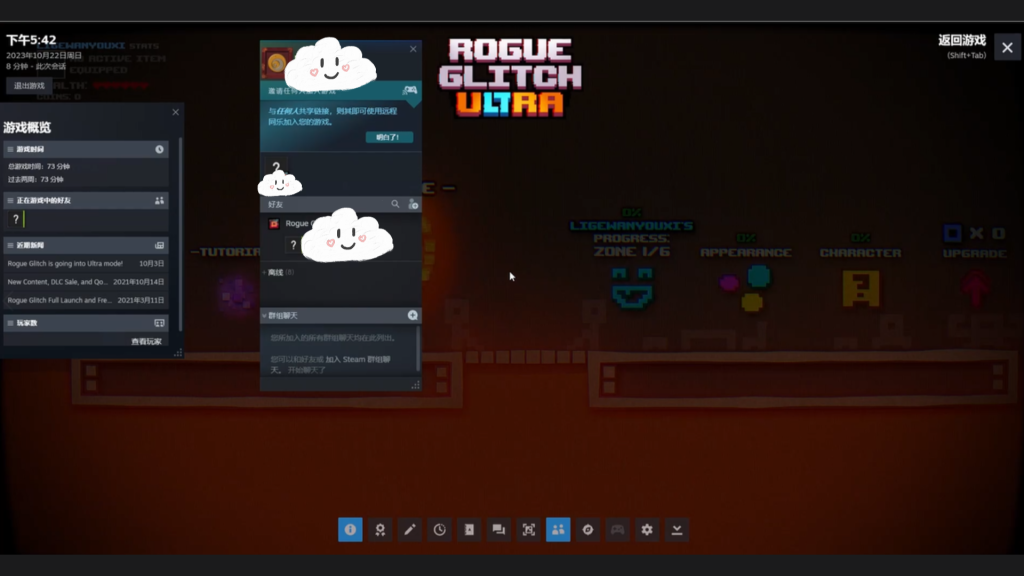Click resize grip of friends list panel
The width and height of the screenshot is (1024, 576).
tap(415, 385)
